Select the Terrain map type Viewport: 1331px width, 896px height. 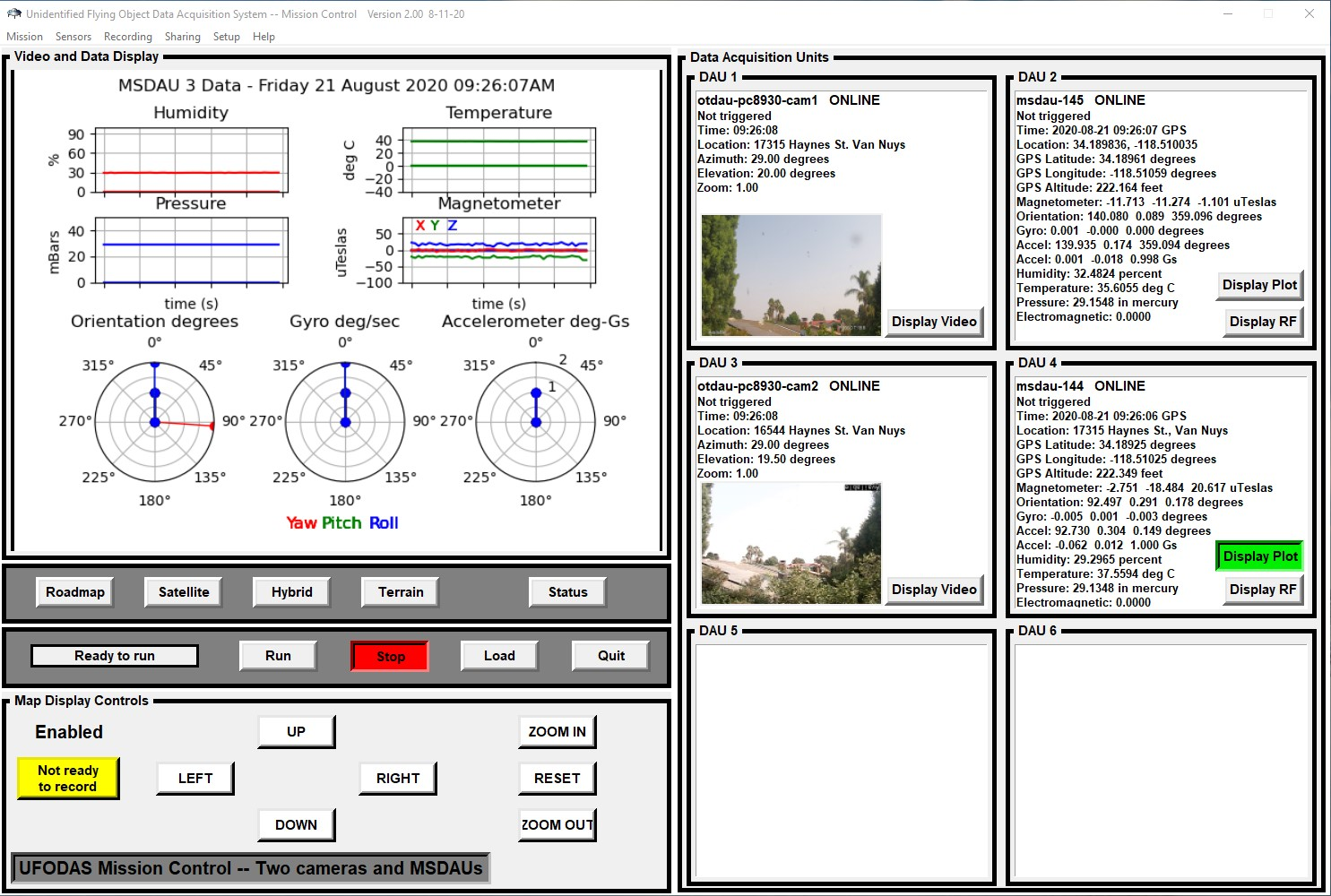tap(401, 592)
